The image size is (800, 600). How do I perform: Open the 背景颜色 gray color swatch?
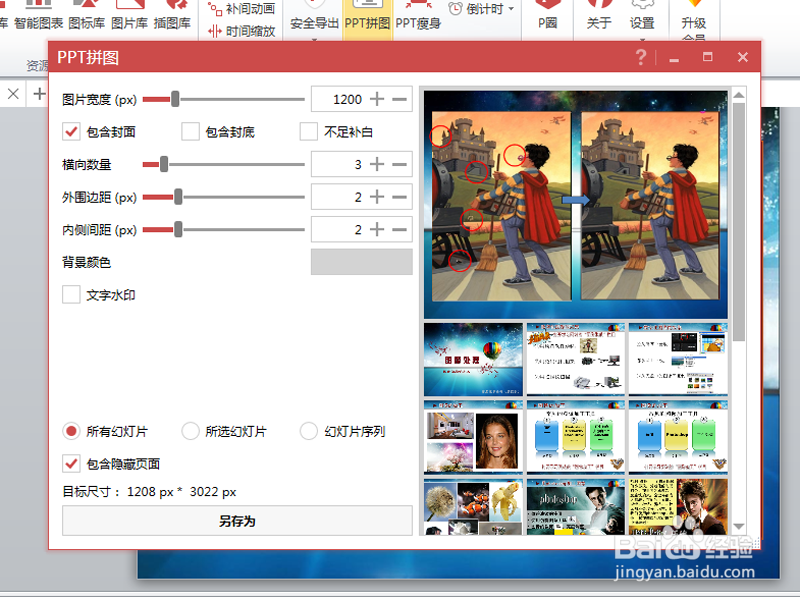coord(362,262)
